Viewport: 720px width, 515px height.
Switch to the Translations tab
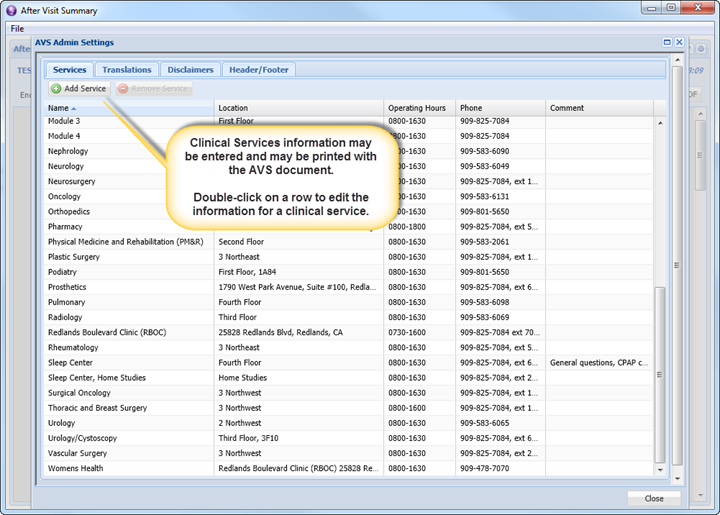[127, 70]
